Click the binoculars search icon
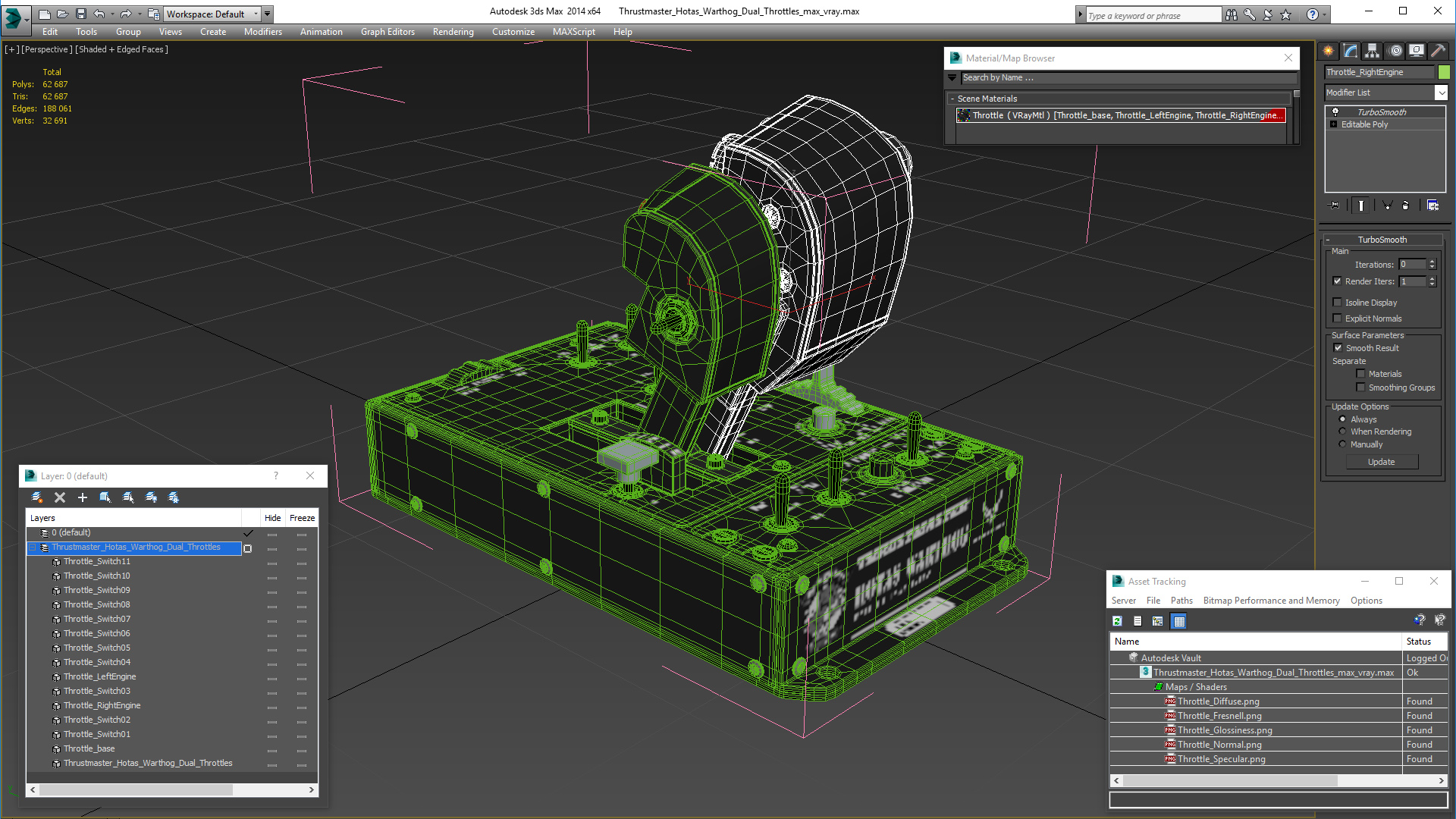Screen dimensions: 1456x819 click(1232, 14)
